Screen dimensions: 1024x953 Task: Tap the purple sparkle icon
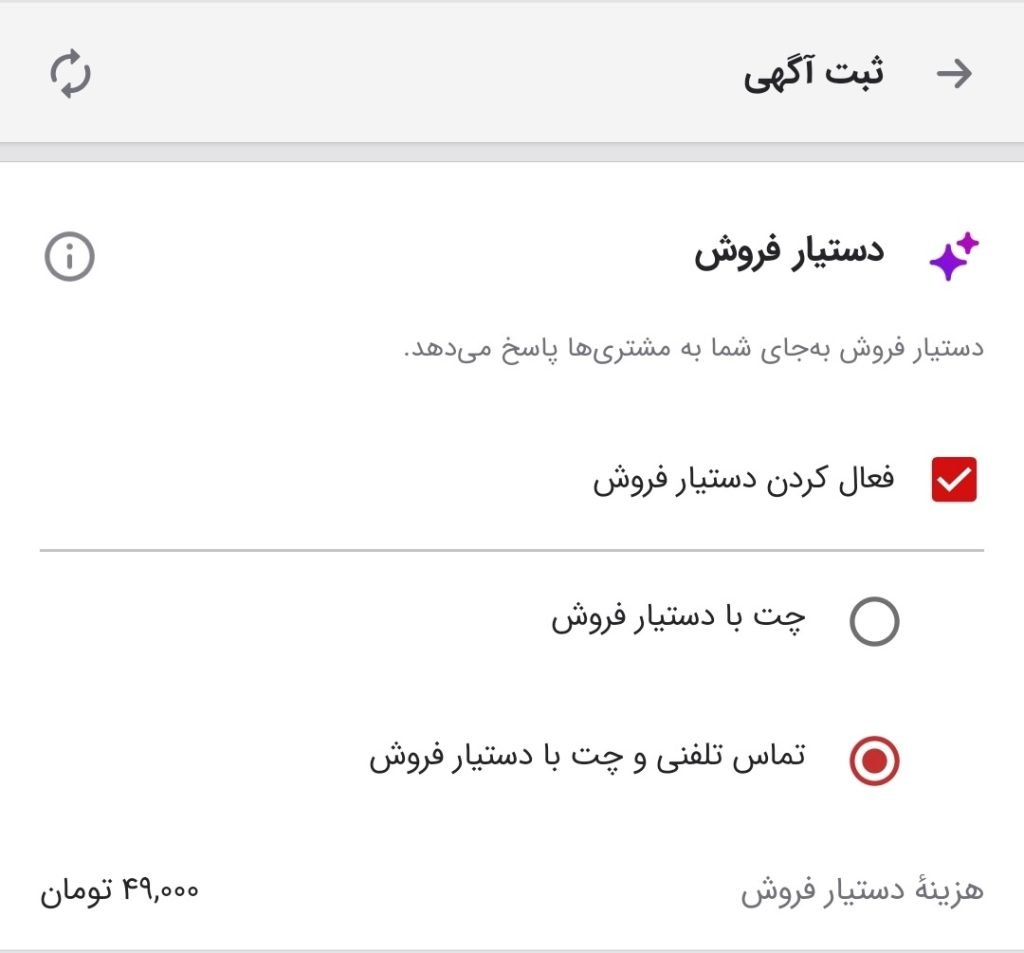tap(953, 257)
